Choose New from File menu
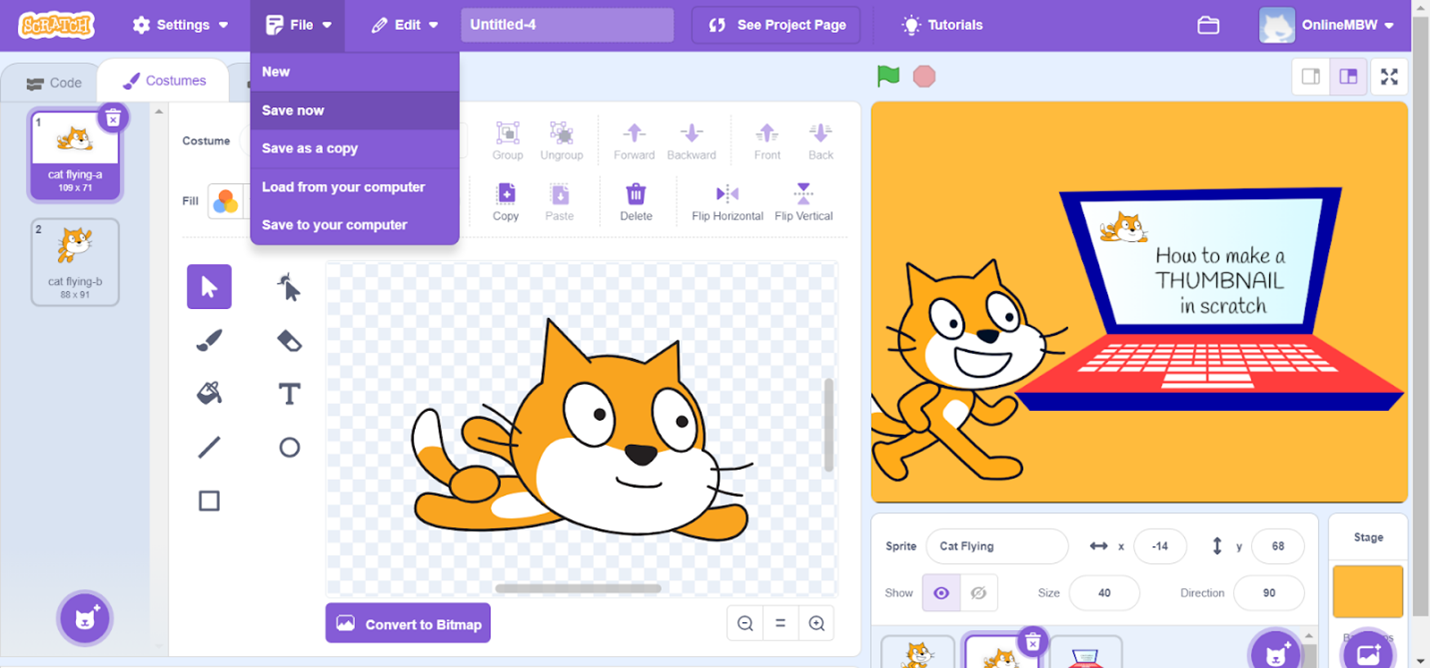This screenshot has height=668, width=1430. coord(354,72)
